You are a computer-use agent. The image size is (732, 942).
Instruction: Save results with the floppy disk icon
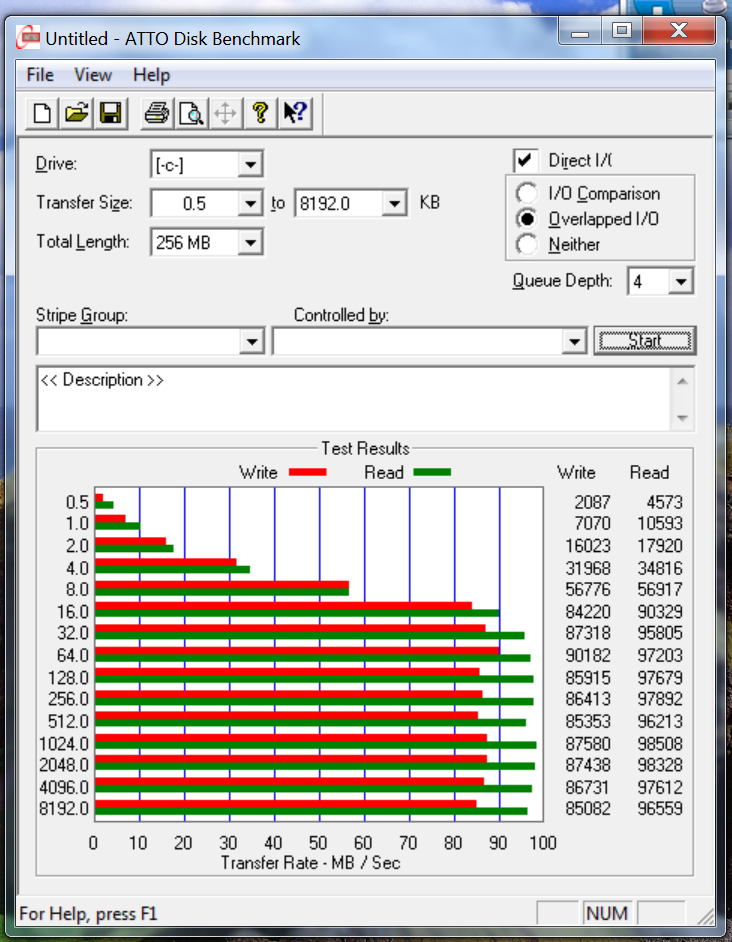[x=111, y=113]
